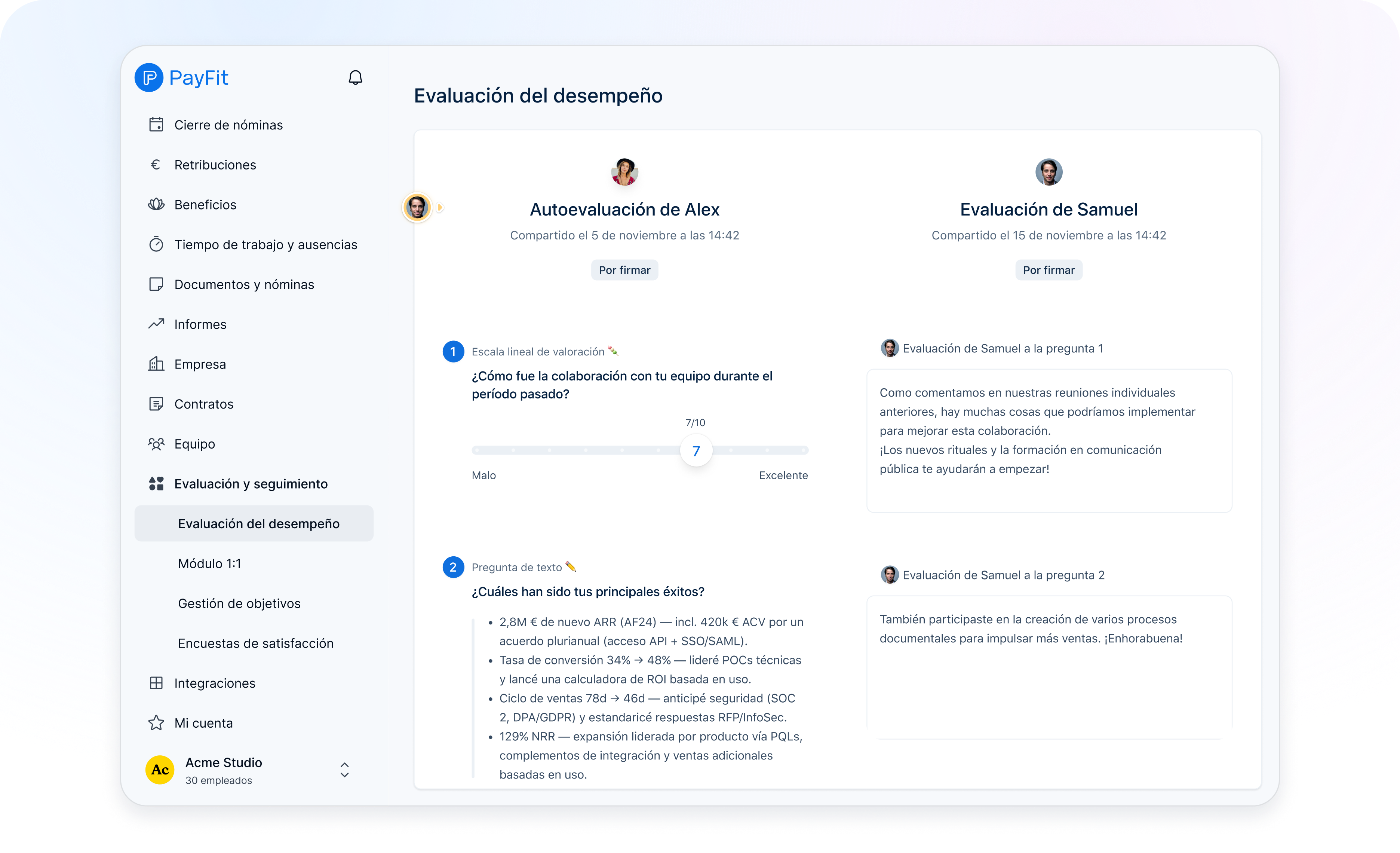Open Cierre de nóminas calendar icon

tap(156, 125)
